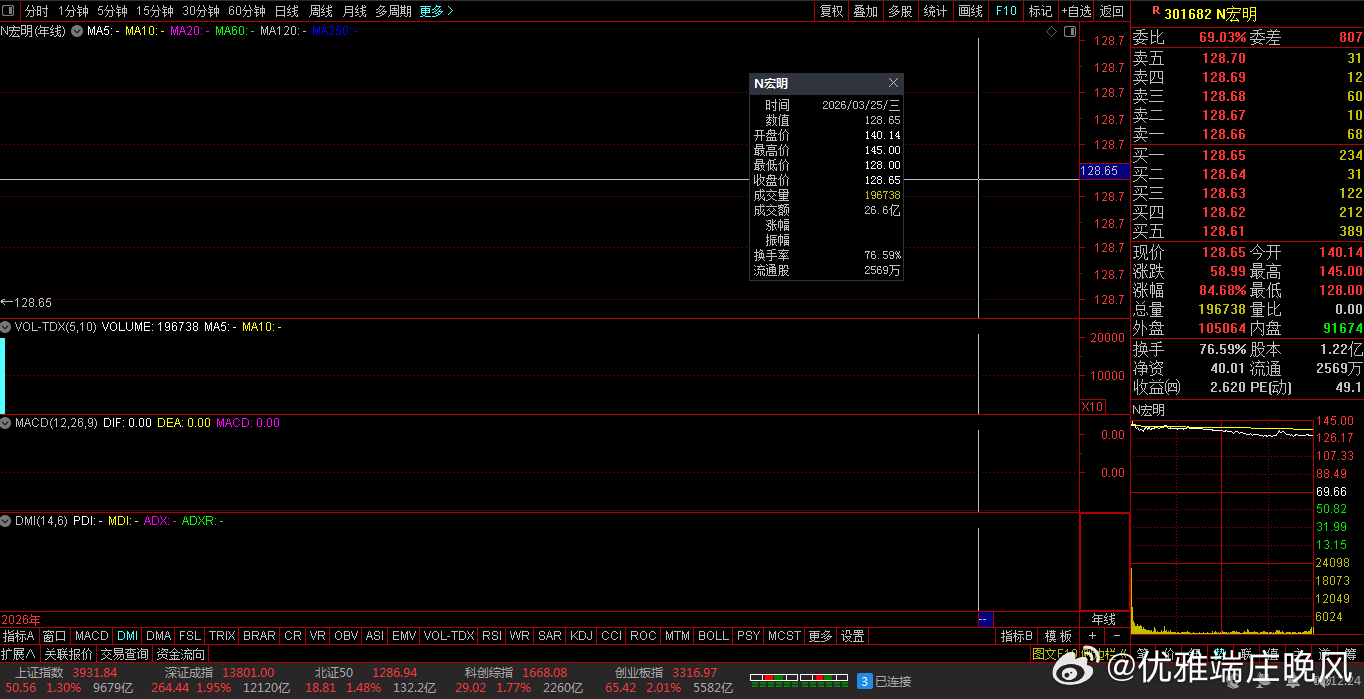Select the ASI indicator tab
This screenshot has width=1364, height=699.
coord(374,636)
